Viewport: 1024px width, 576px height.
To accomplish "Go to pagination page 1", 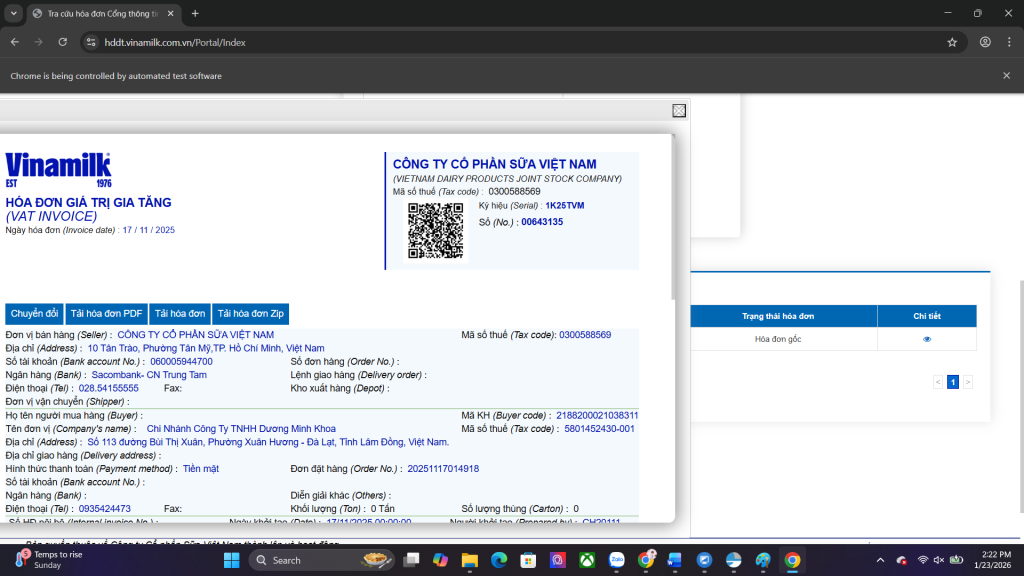I will point(953,382).
